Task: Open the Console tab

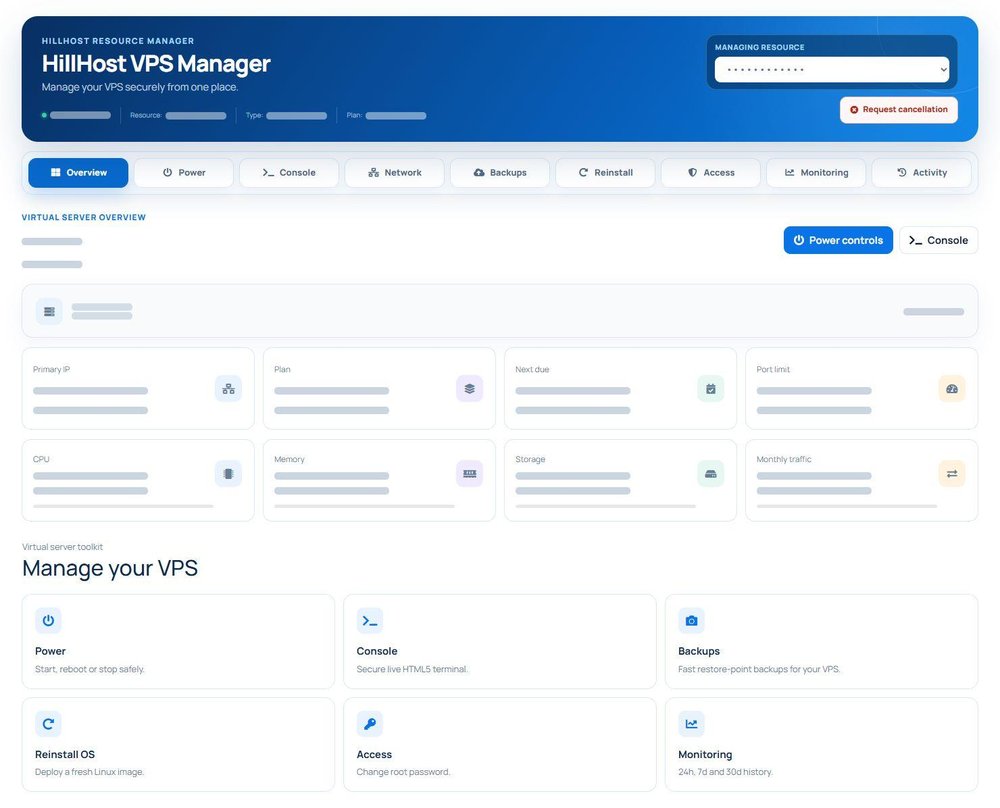Action: (x=289, y=173)
